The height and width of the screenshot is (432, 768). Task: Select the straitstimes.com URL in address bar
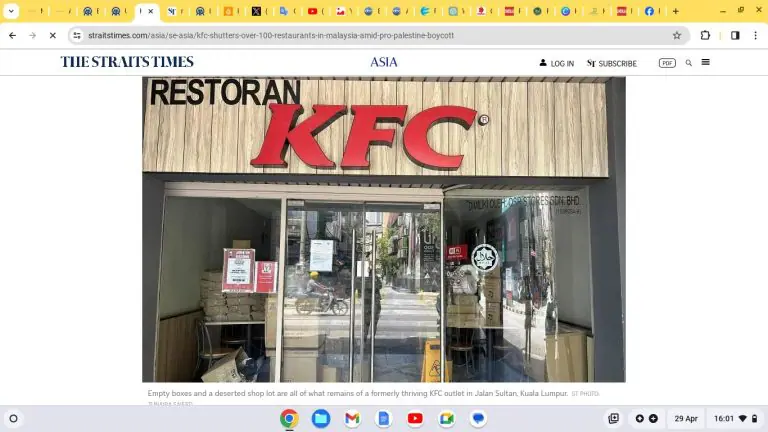[x=271, y=35]
